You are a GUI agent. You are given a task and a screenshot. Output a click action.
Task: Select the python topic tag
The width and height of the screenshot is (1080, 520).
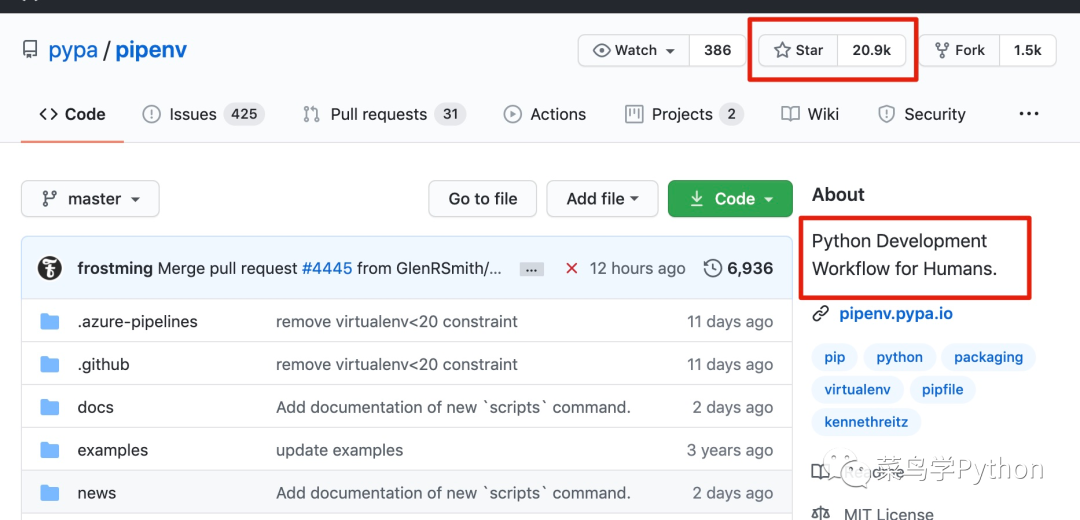899,357
